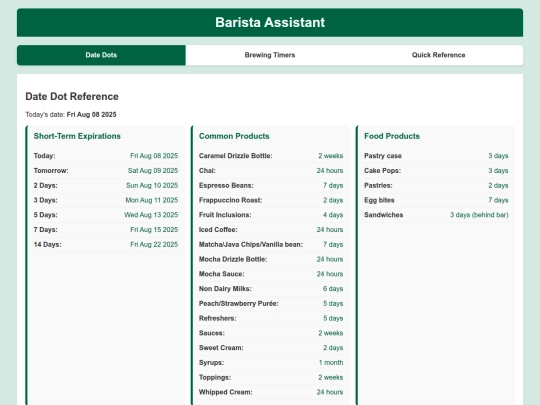The image size is (540, 405).
Task: Click the Fruit Inclusions label
Action: [x=225, y=215]
